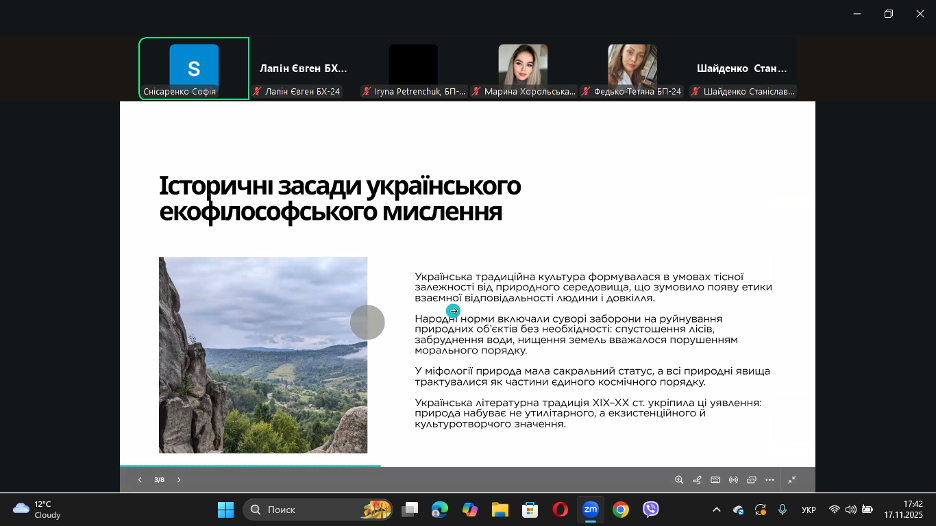Click the keyboard shortcuts icon in presentation bar

[715, 480]
